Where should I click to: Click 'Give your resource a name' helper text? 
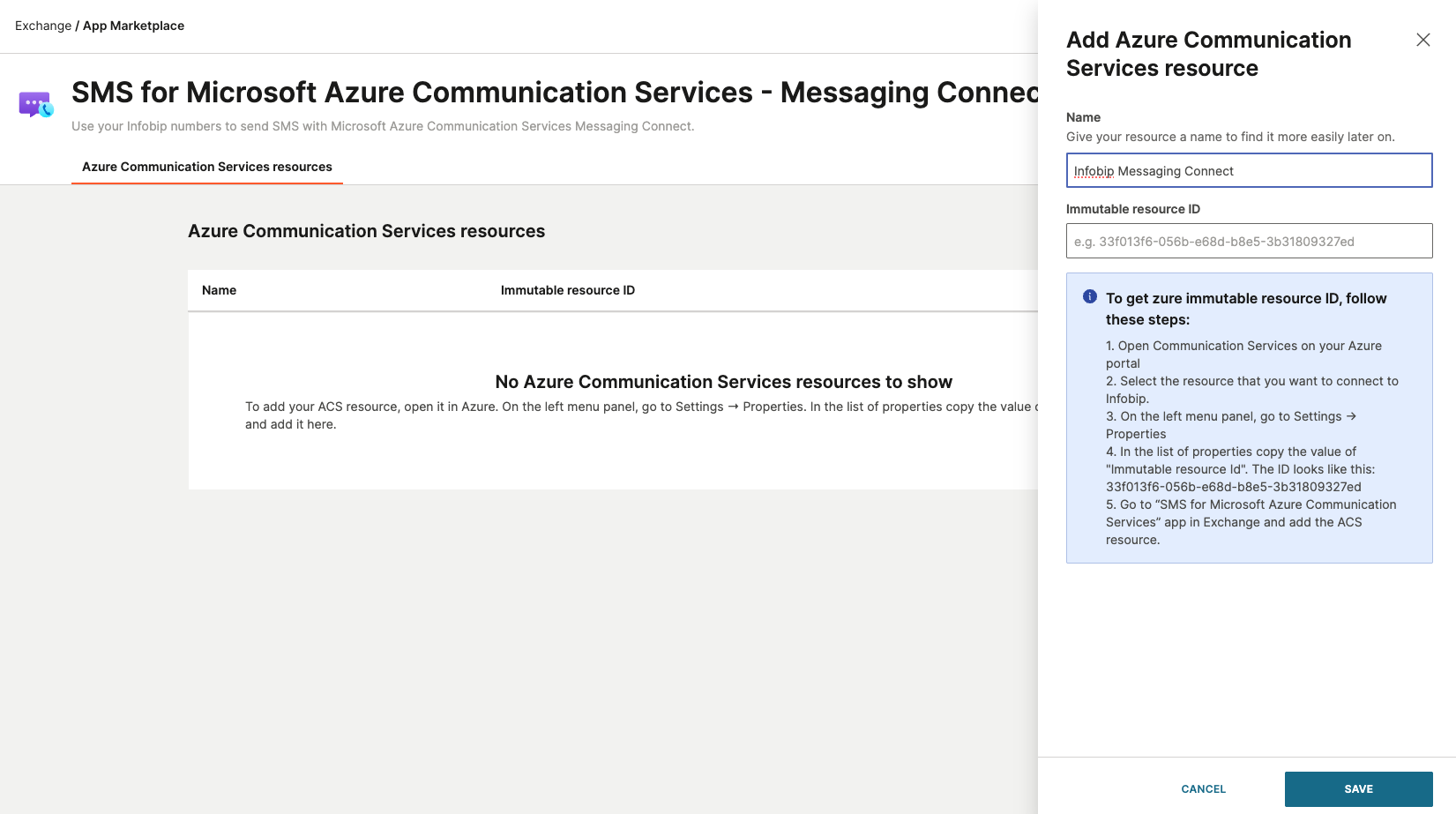[x=1230, y=137]
